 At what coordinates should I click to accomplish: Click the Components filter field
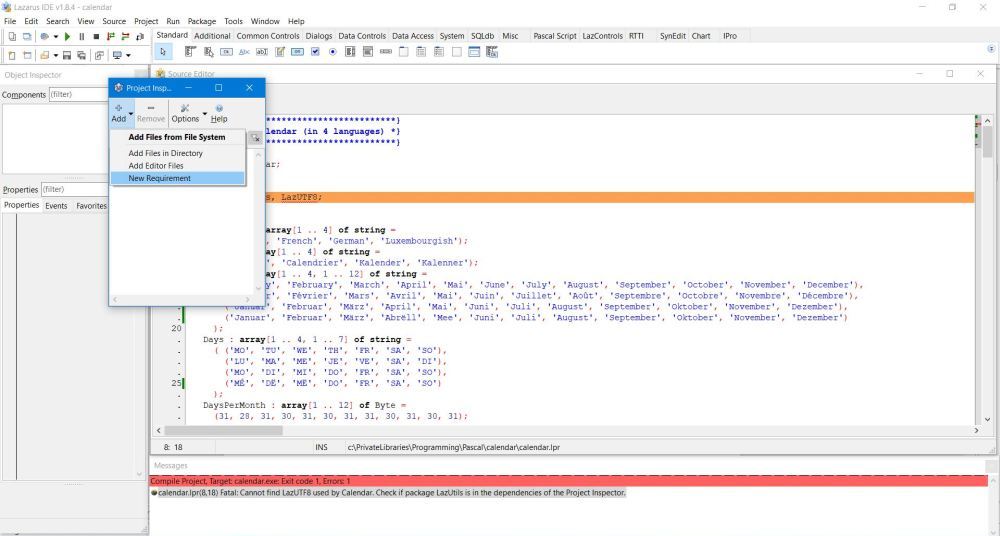(78, 94)
